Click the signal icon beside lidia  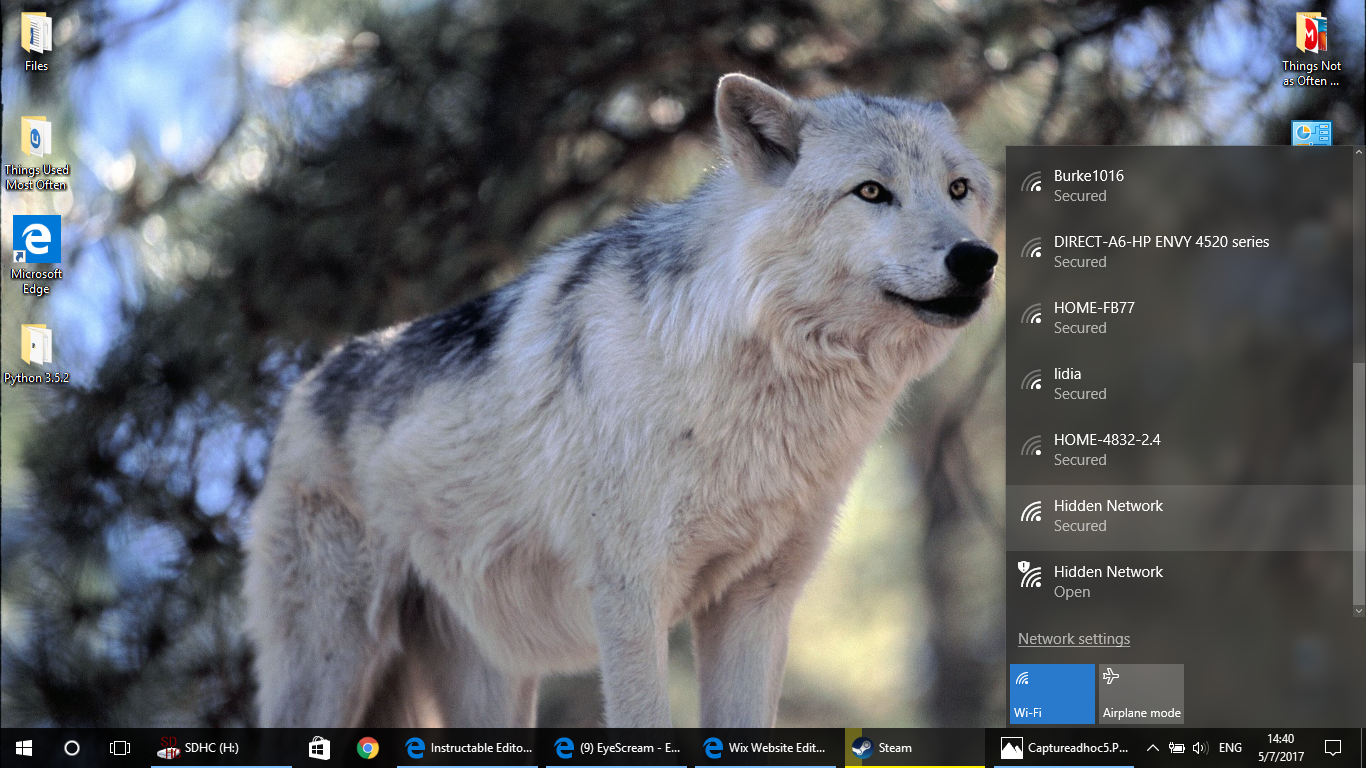1031,379
